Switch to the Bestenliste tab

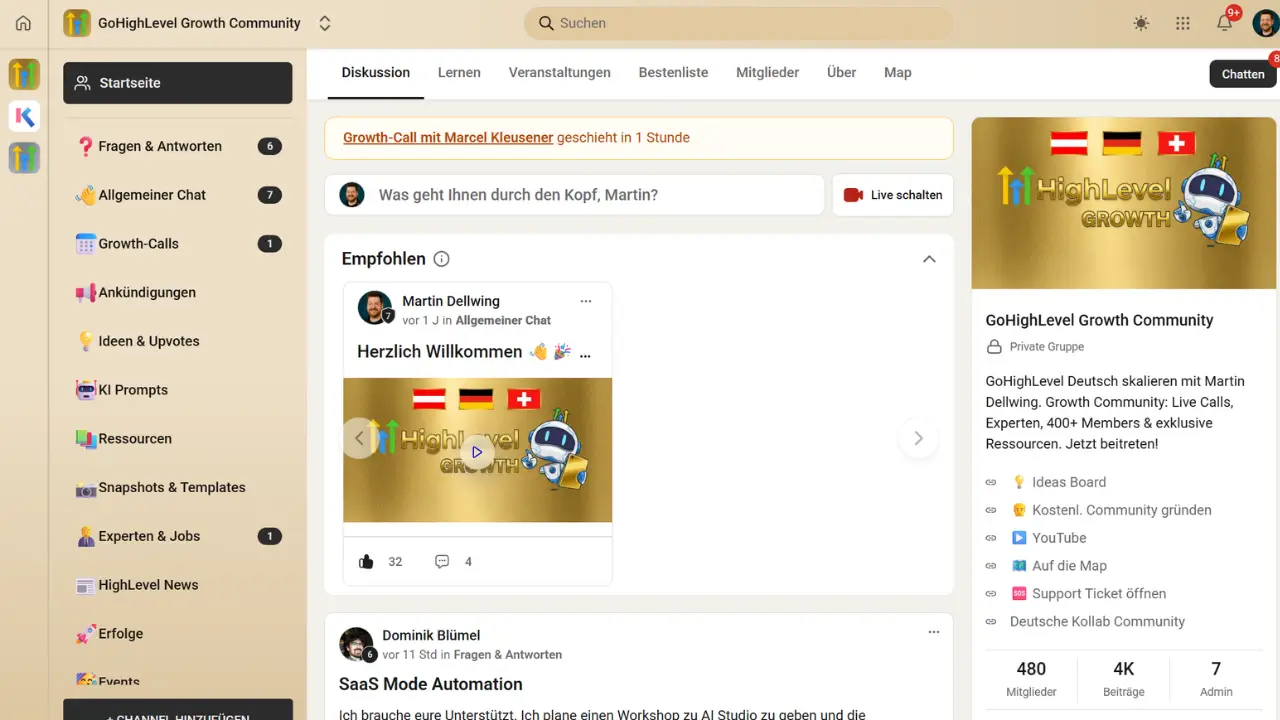pos(673,73)
